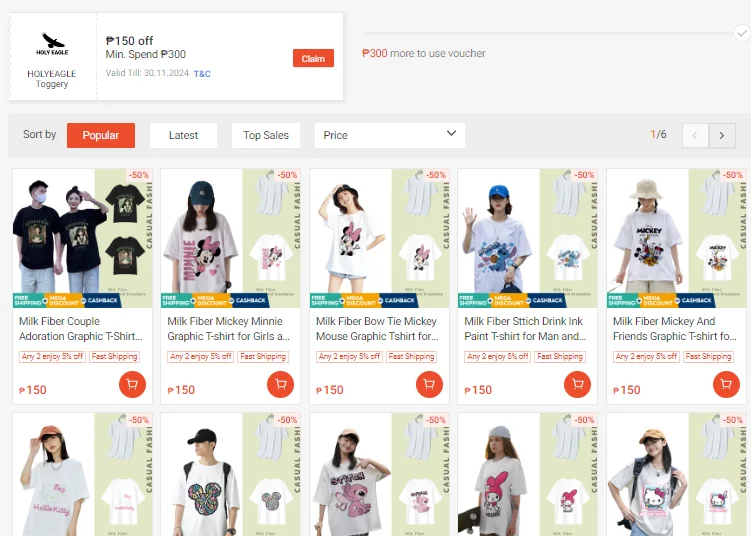This screenshot has height=536, width=751.
Task: Click title Milk Fiber Bow Tie Mickey Mouse
Action: click(x=377, y=329)
